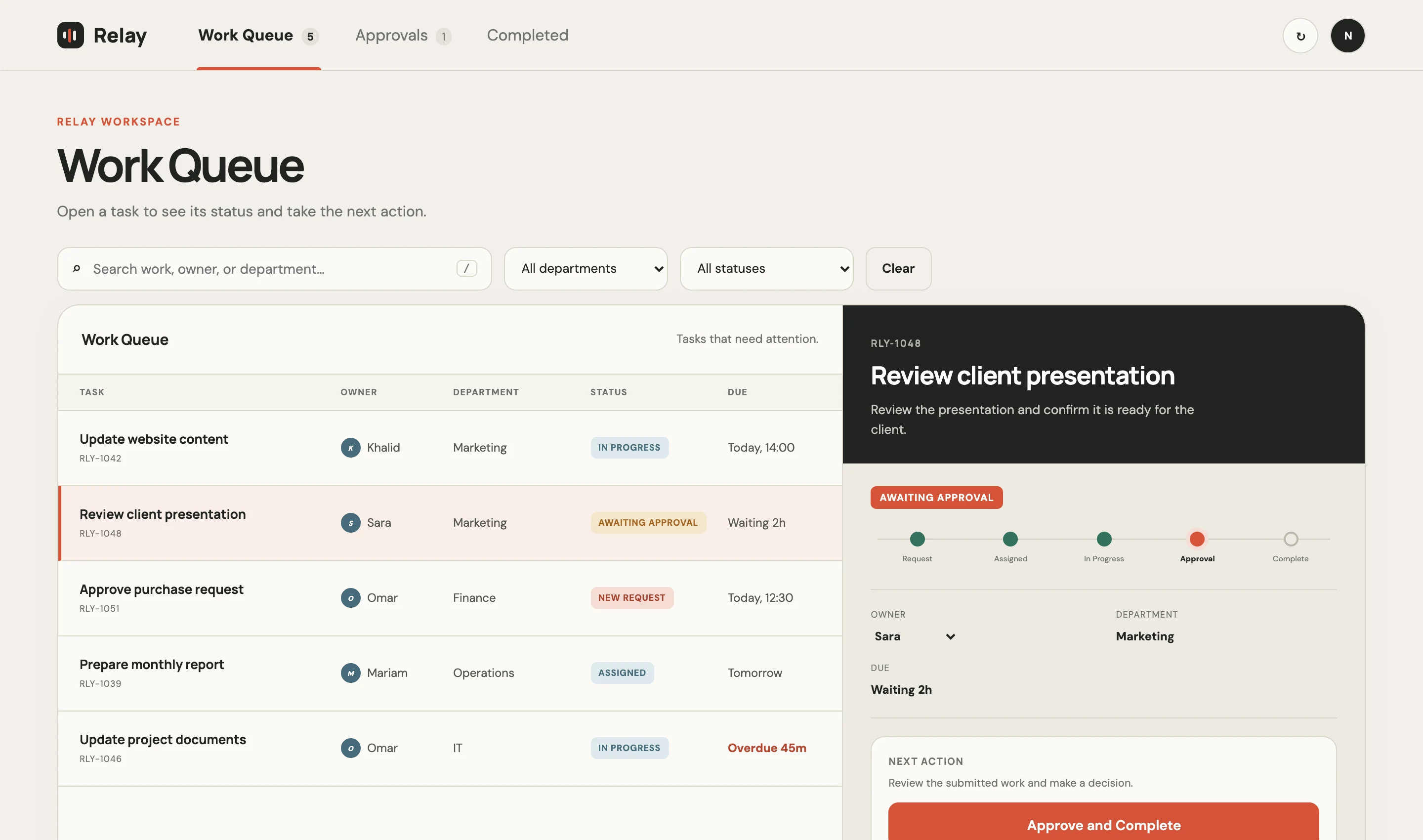Click the IN PROGRESS badge for RLY-1046
Screen dimensions: 1423x840
click(629, 748)
